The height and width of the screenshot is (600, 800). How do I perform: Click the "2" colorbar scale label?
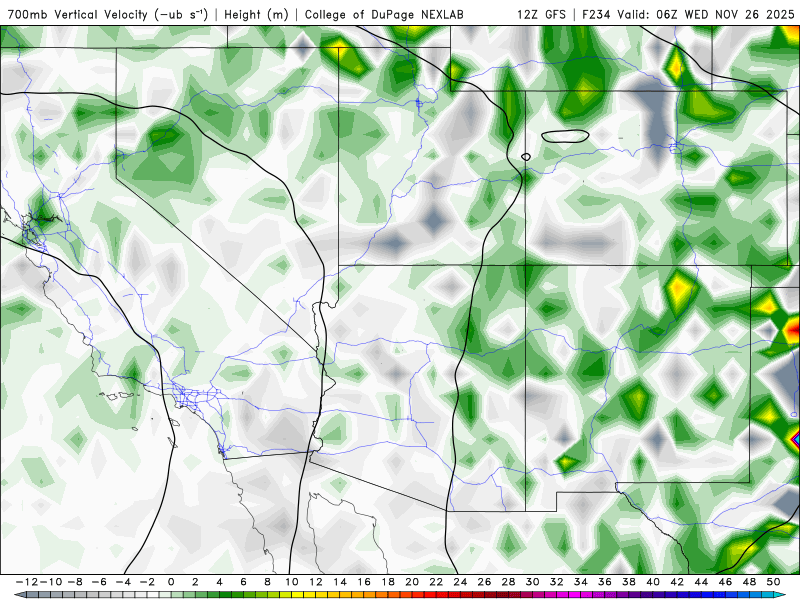pos(195,582)
